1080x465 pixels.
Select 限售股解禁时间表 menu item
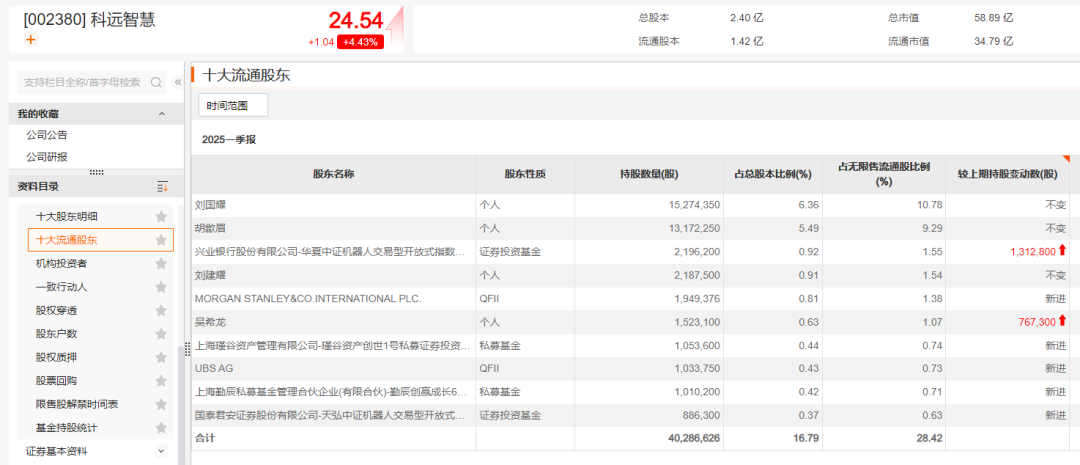click(76, 404)
